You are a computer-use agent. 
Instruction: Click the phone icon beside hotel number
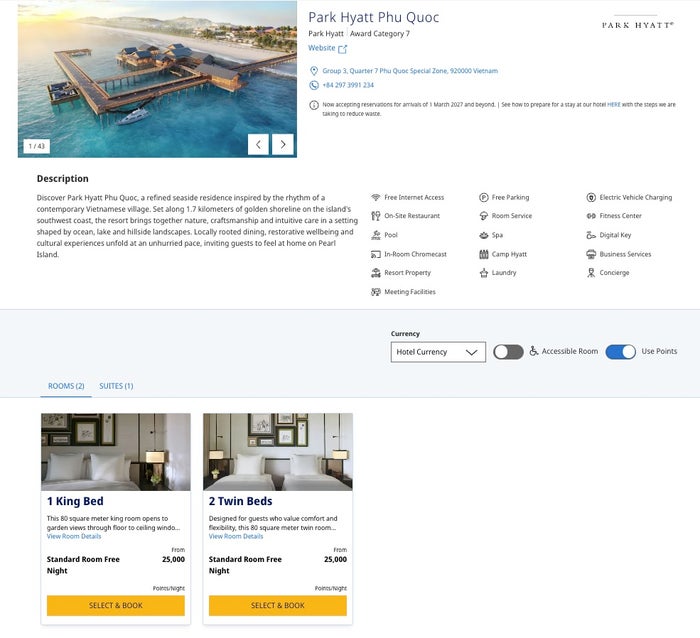click(314, 85)
